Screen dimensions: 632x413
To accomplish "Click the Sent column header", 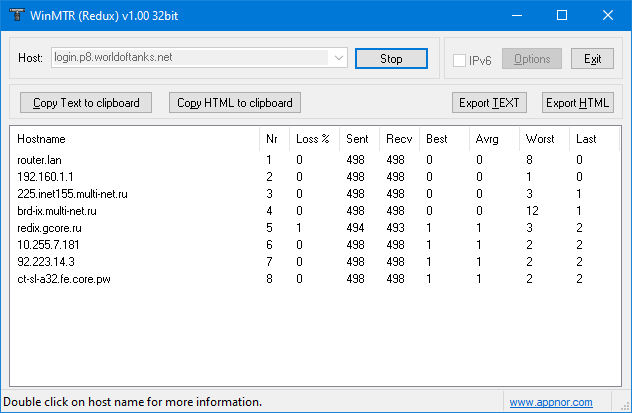I will [359, 139].
